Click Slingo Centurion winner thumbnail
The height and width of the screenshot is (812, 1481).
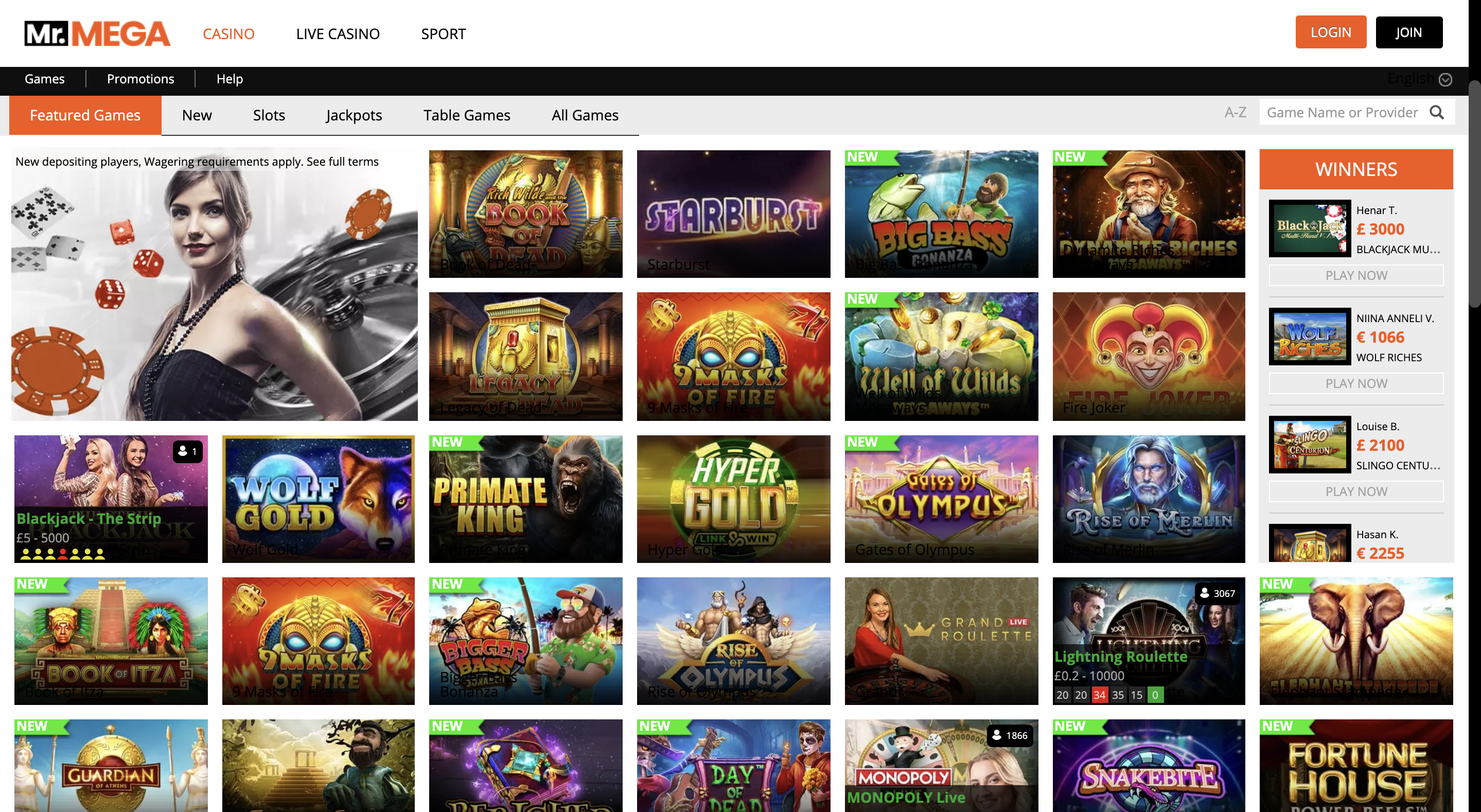pyautogui.click(x=1310, y=445)
